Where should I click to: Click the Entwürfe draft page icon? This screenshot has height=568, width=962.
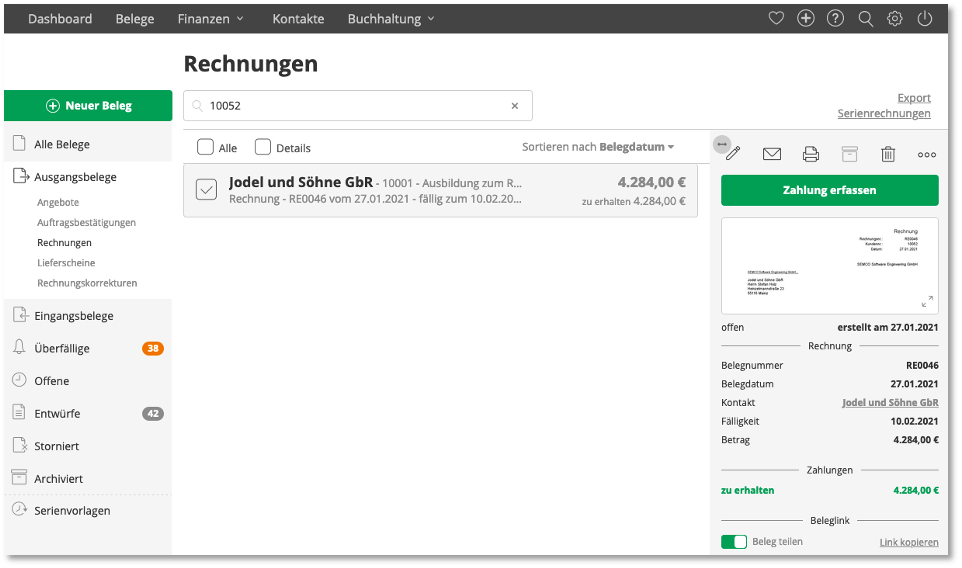coord(20,412)
